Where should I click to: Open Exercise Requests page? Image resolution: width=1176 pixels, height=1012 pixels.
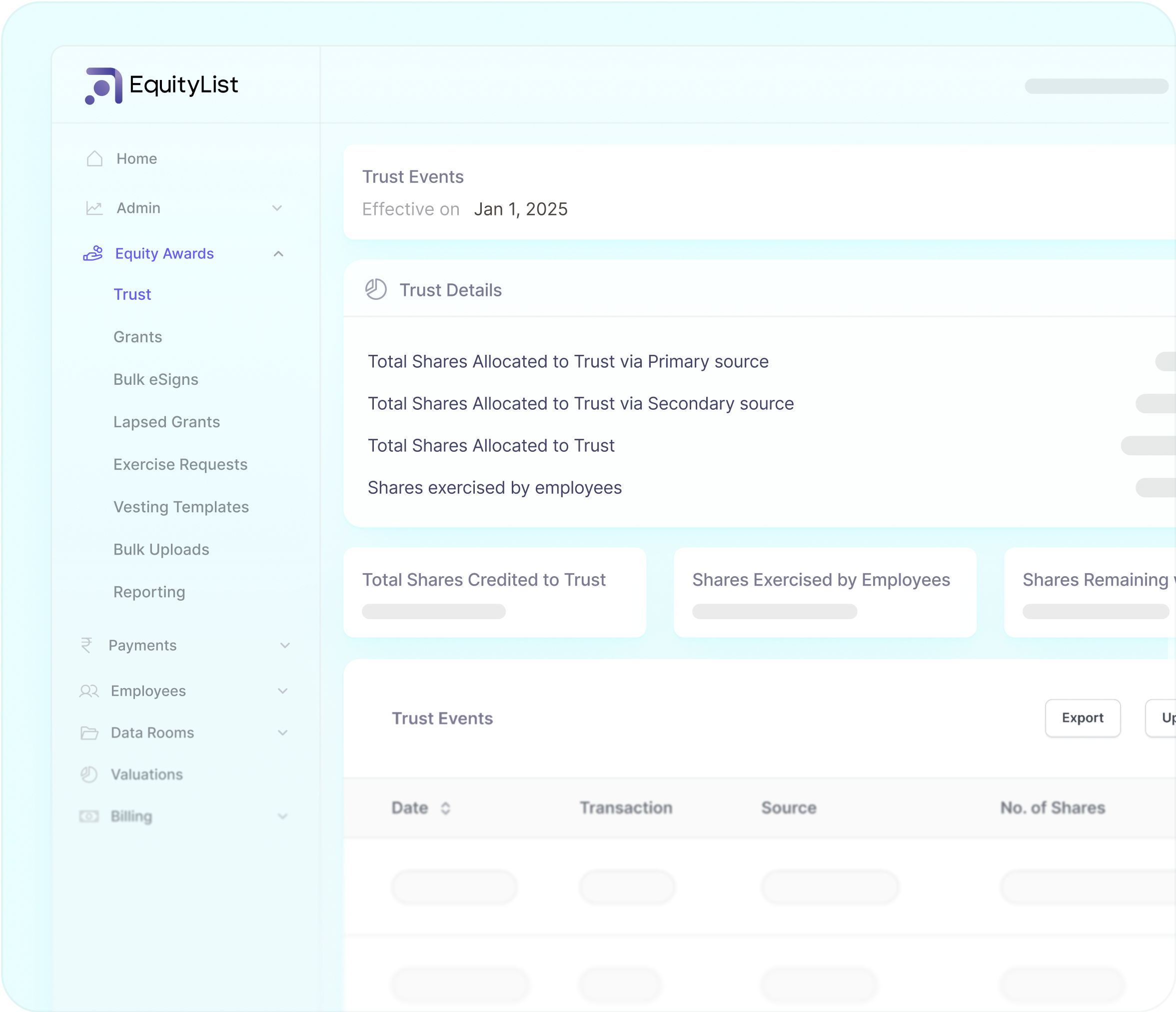pos(180,464)
